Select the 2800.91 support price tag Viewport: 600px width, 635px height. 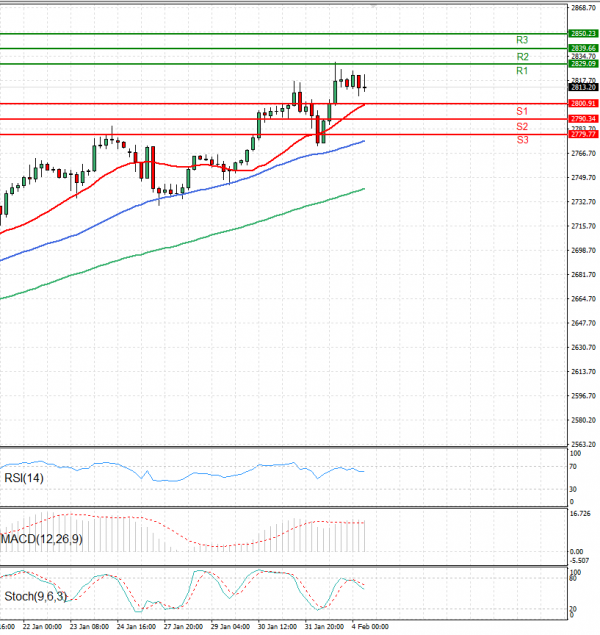tap(583, 104)
